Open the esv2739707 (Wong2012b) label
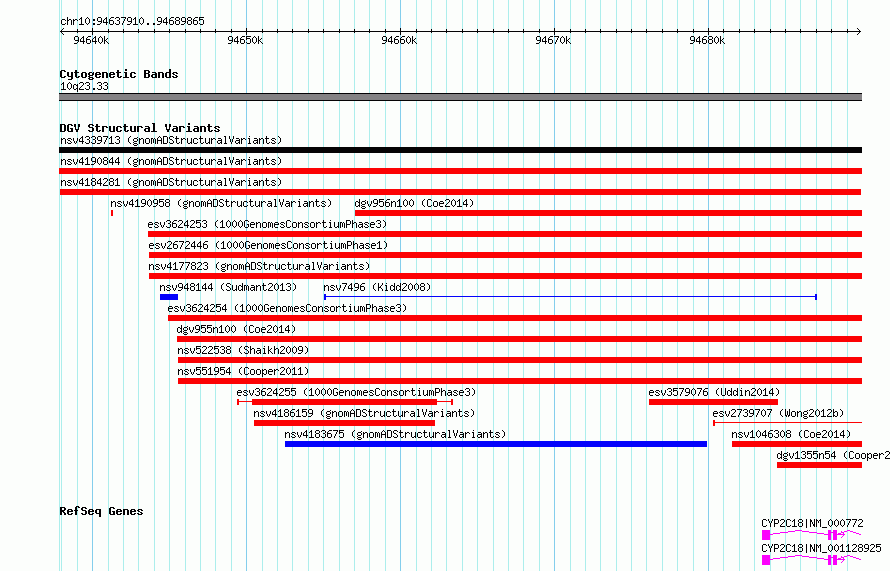 pyautogui.click(x=778, y=413)
